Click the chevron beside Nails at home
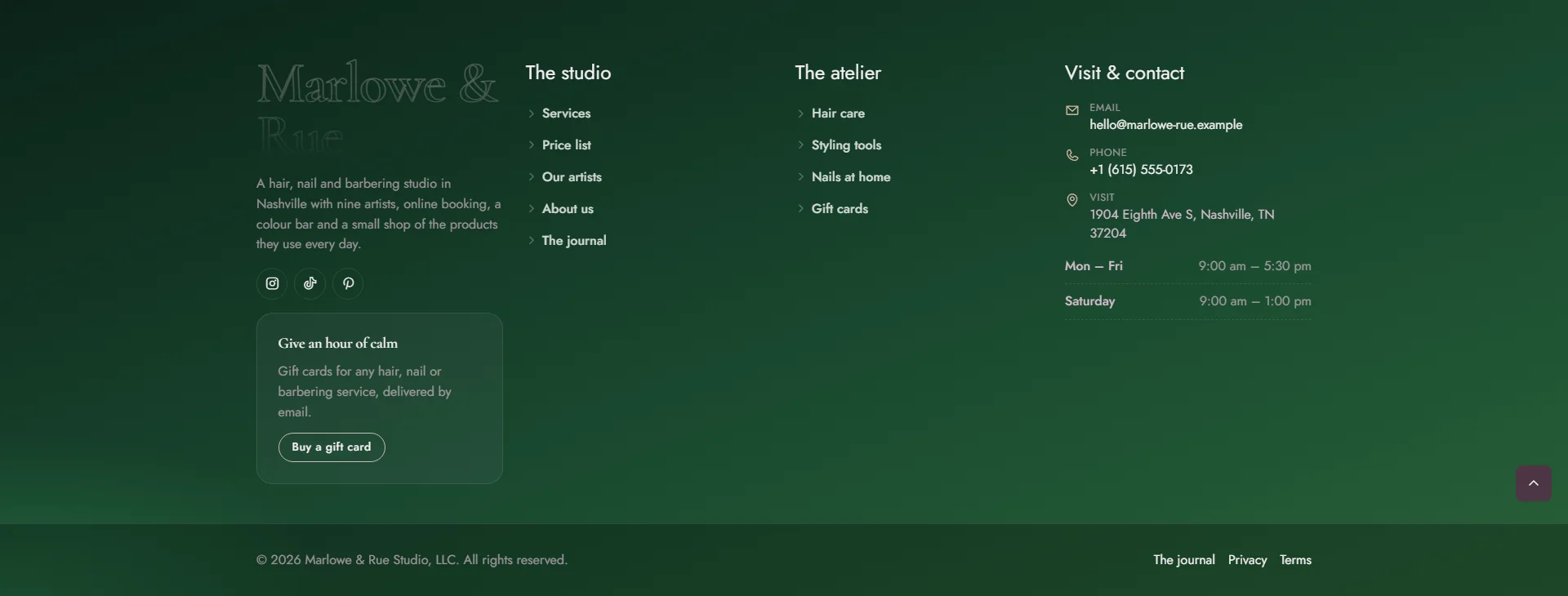The width and height of the screenshot is (1568, 596). click(x=800, y=177)
